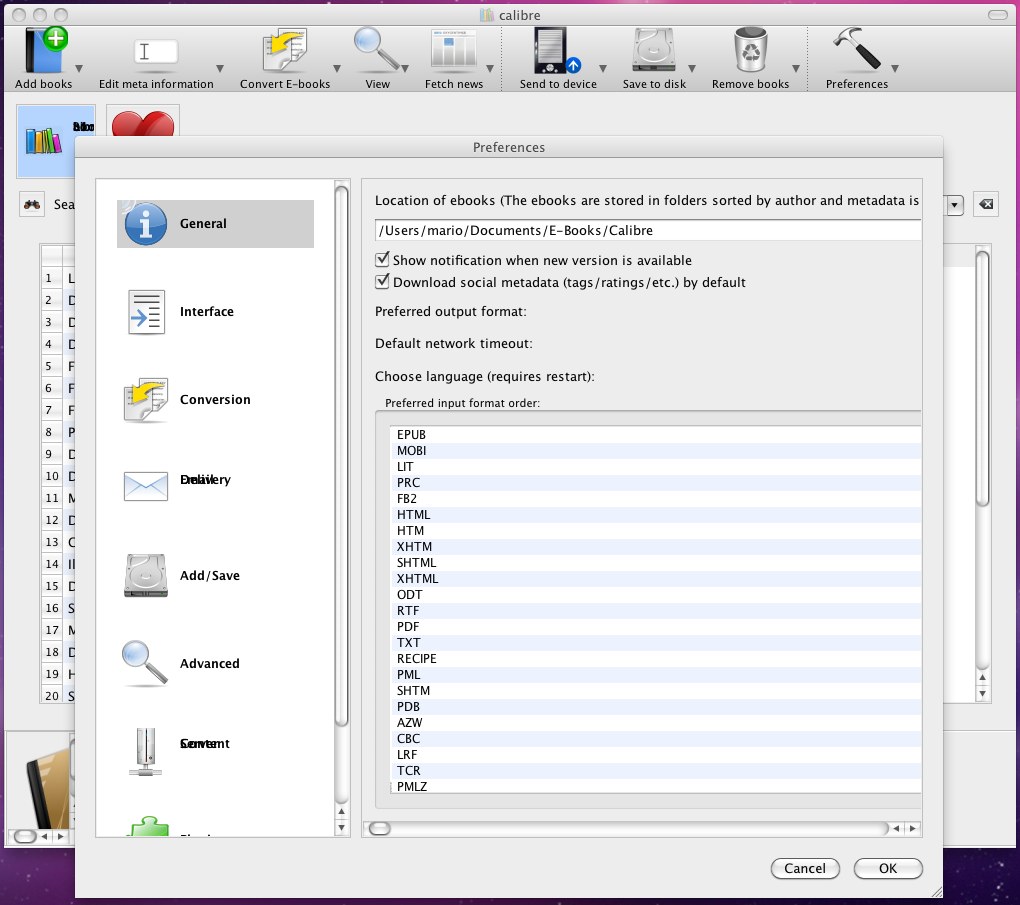Select FB2 in input format list
The width and height of the screenshot is (1020, 905).
[x=656, y=498]
